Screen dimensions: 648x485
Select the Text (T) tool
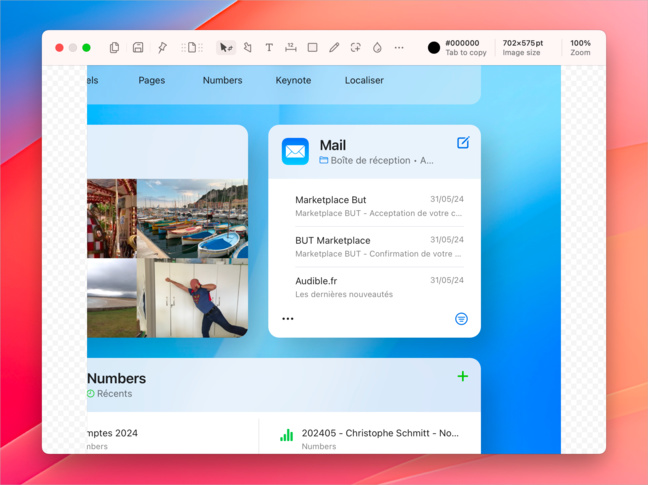point(269,48)
